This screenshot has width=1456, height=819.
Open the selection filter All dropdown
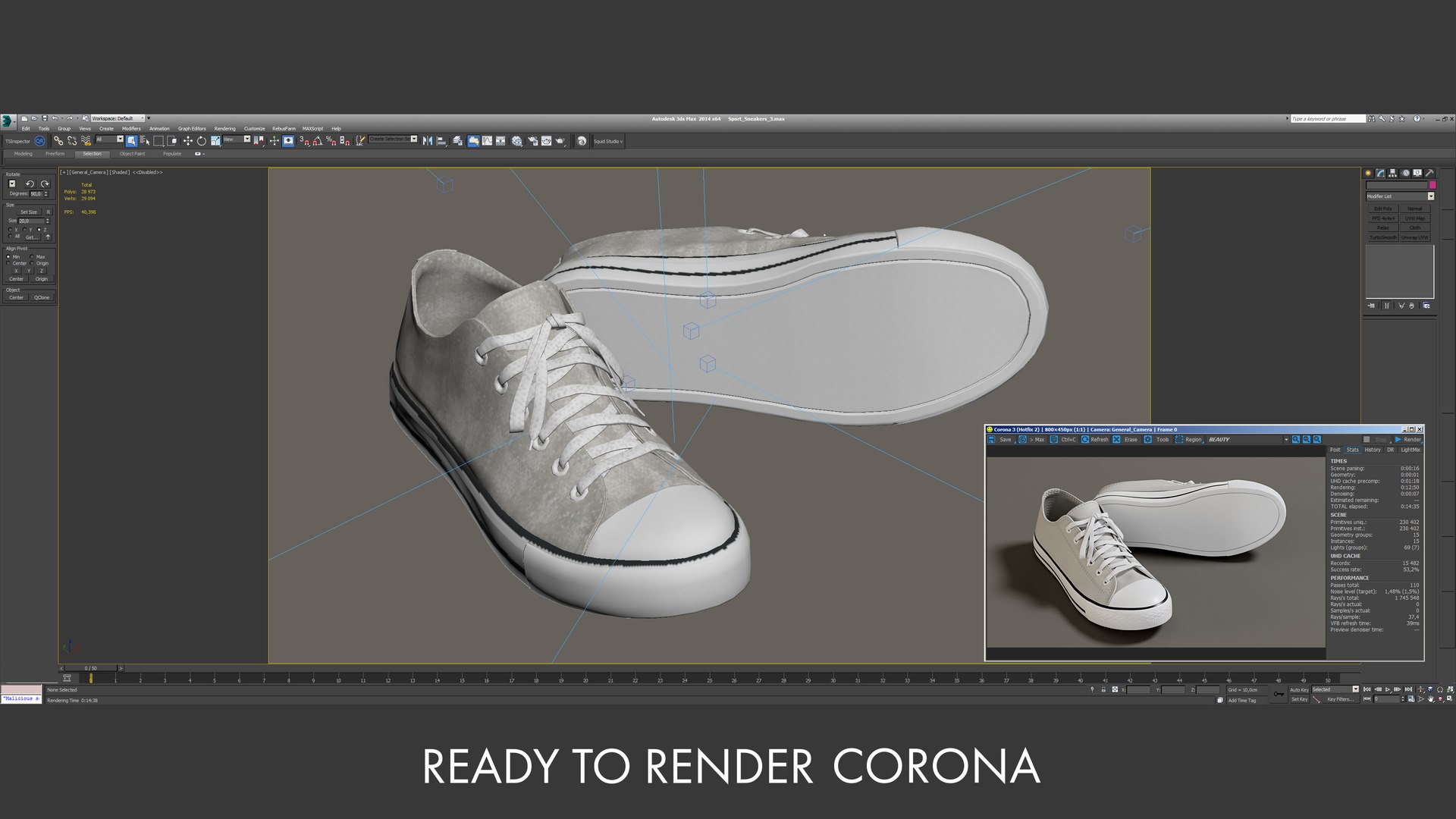tap(109, 139)
